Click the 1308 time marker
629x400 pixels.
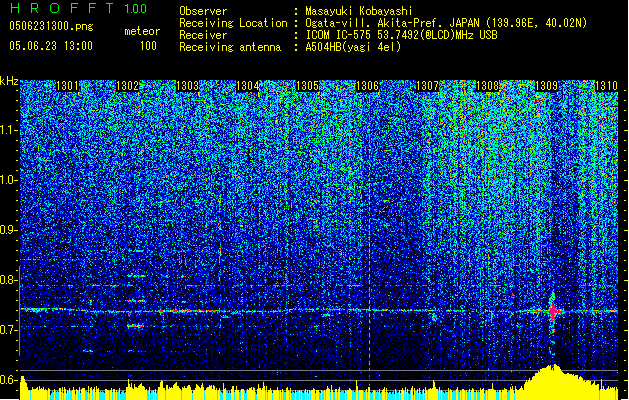pos(487,86)
